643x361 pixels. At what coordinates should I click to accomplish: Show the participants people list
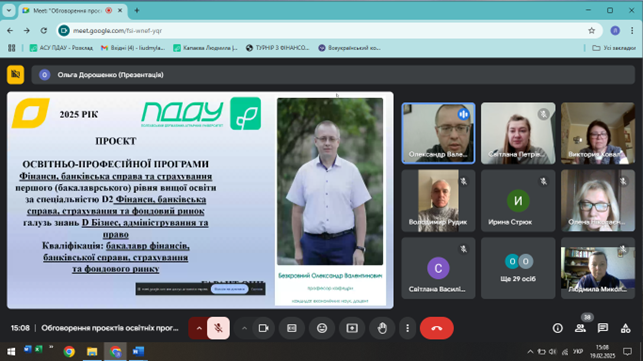[x=580, y=328]
